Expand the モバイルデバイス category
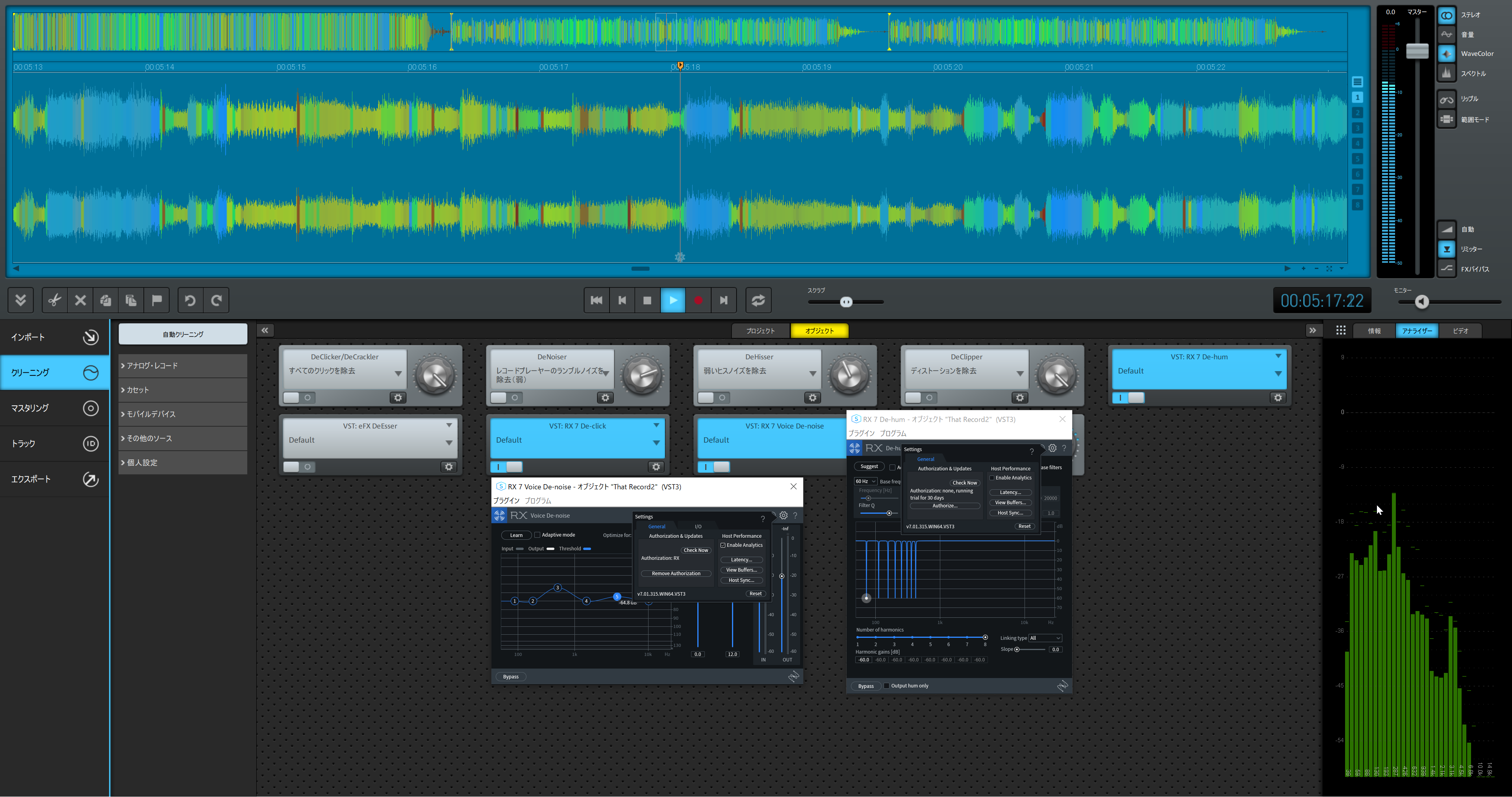Image resolution: width=1512 pixels, height=797 pixels. (x=183, y=414)
